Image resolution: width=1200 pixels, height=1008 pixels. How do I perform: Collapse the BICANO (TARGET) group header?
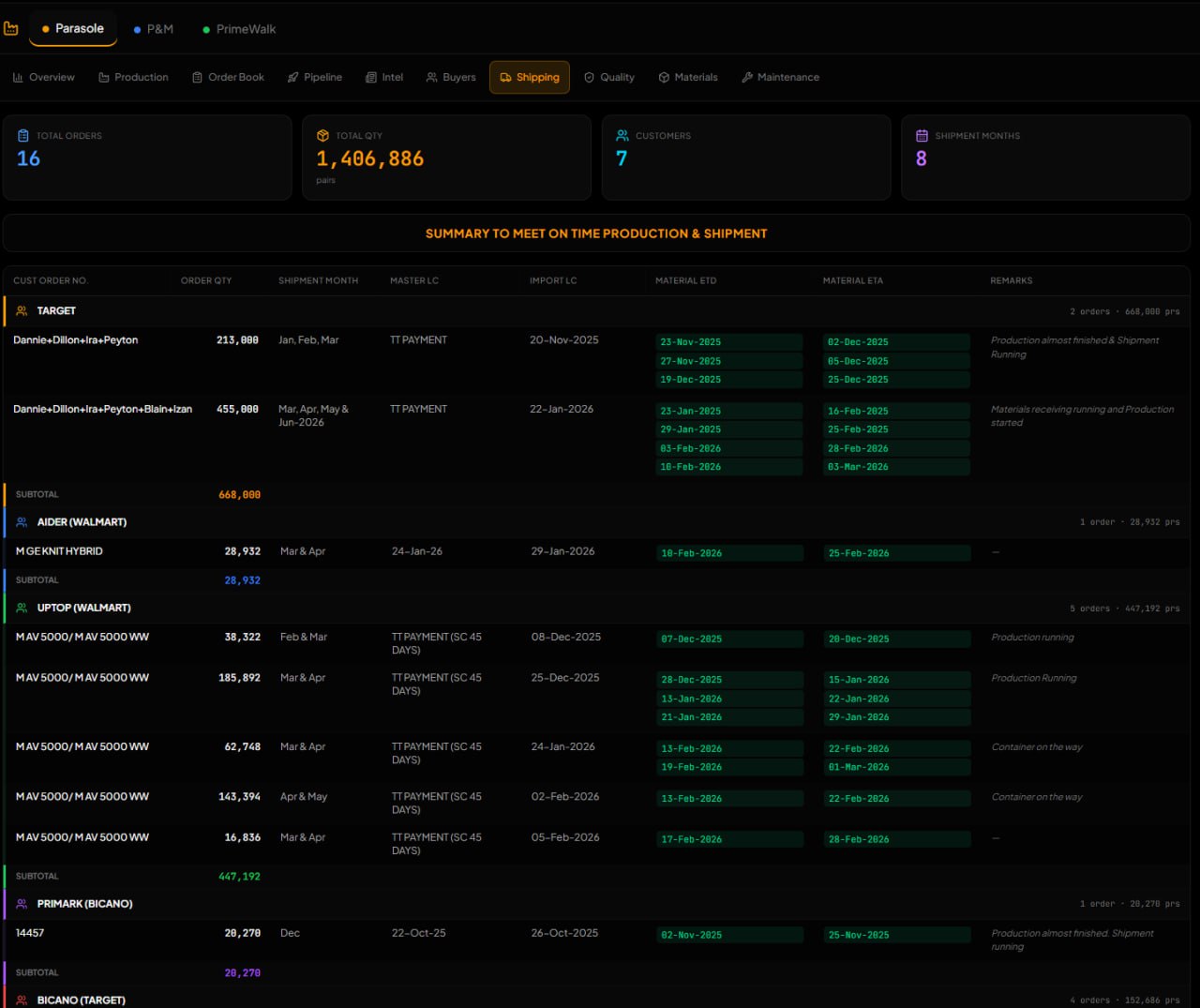point(81,1000)
